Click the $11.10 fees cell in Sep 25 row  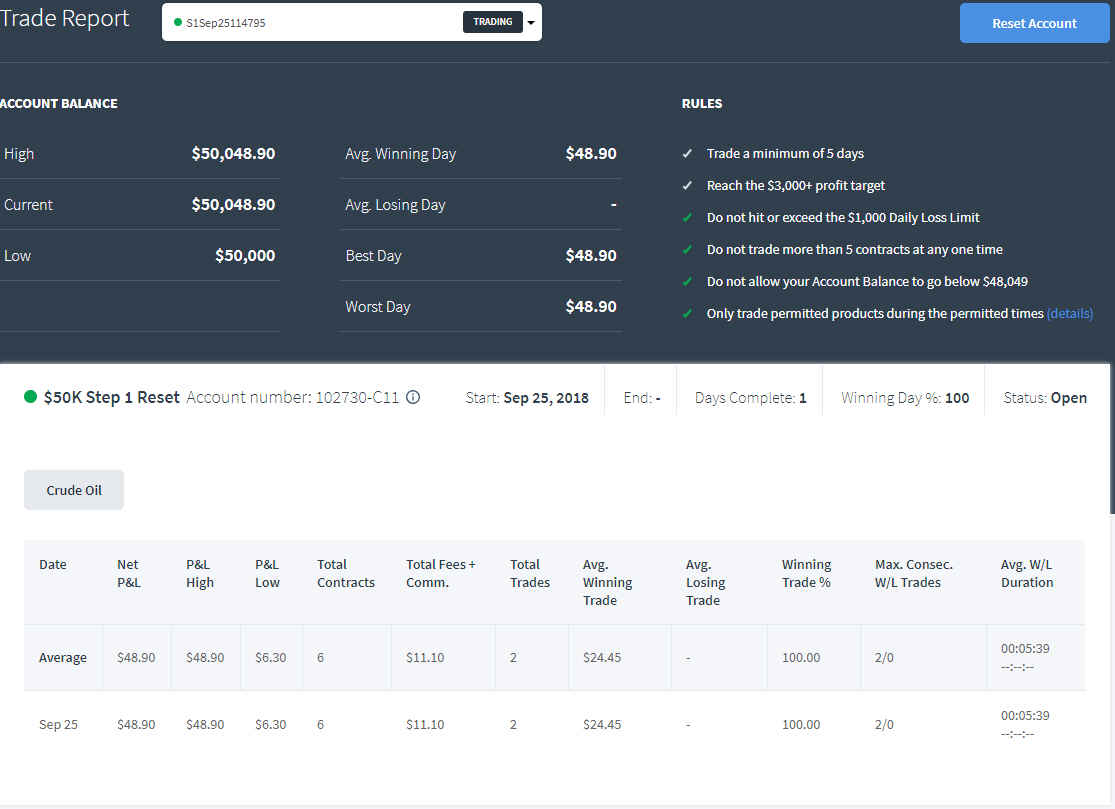(425, 724)
